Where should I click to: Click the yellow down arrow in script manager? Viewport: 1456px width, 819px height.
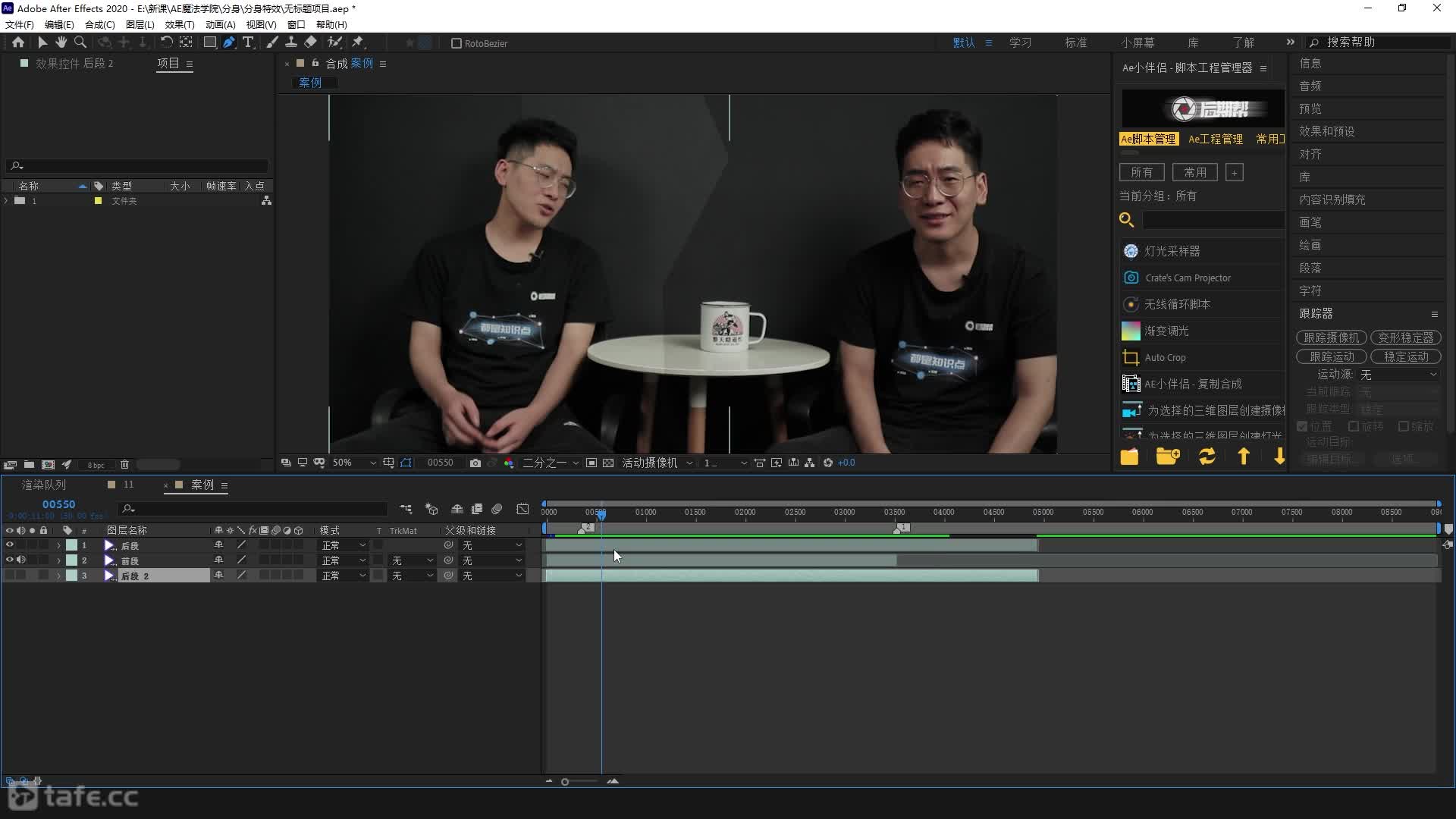tap(1279, 456)
